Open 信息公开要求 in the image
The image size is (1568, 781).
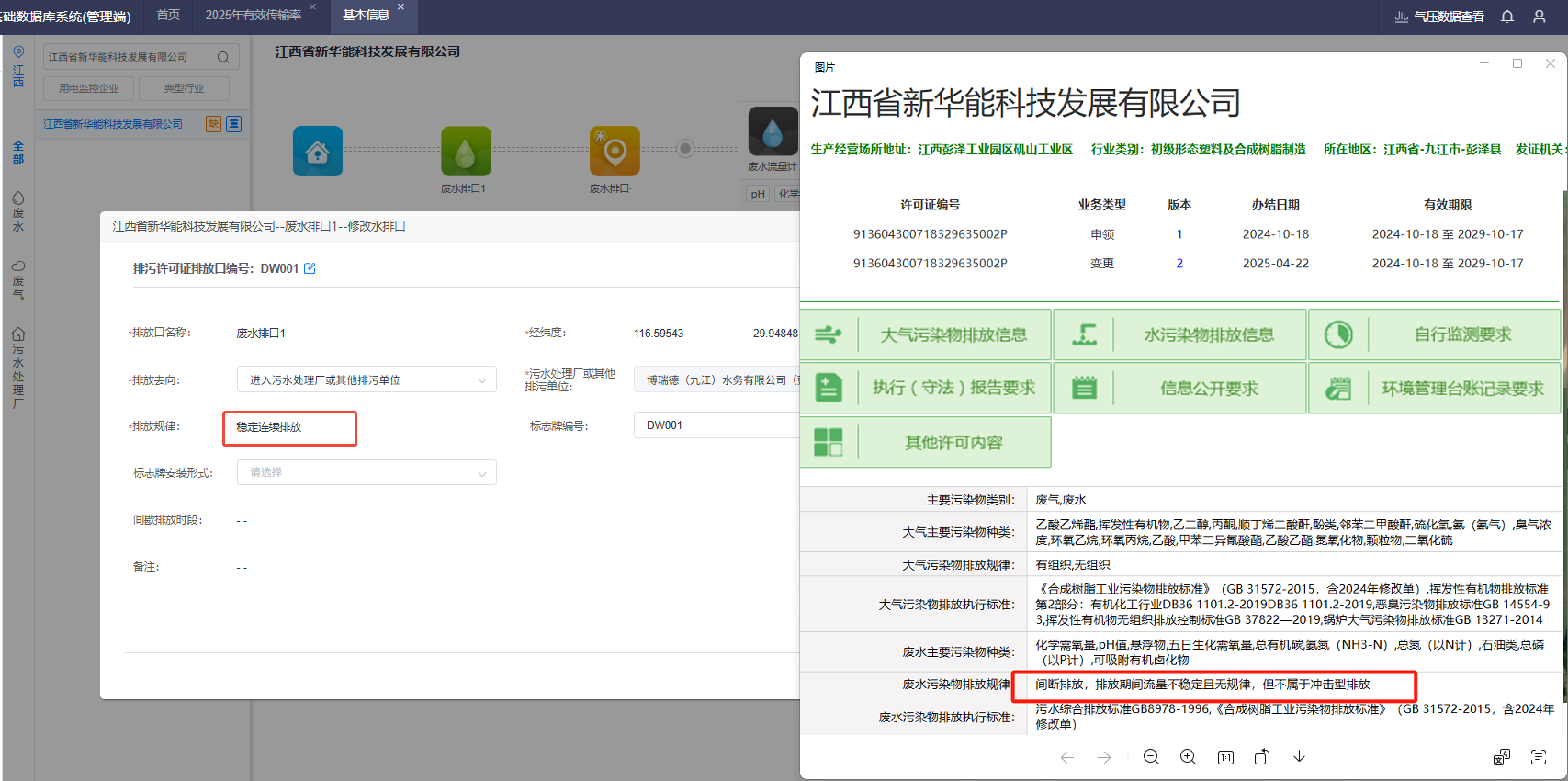click(x=1179, y=388)
